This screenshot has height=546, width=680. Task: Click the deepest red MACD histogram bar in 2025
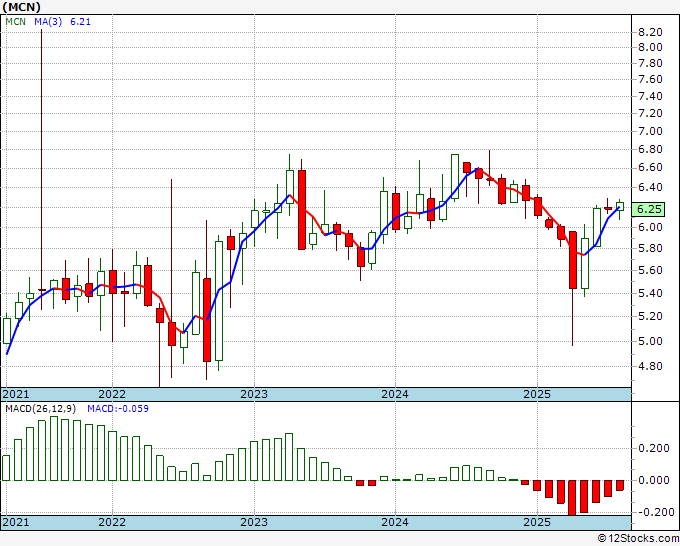pyautogui.click(x=572, y=497)
